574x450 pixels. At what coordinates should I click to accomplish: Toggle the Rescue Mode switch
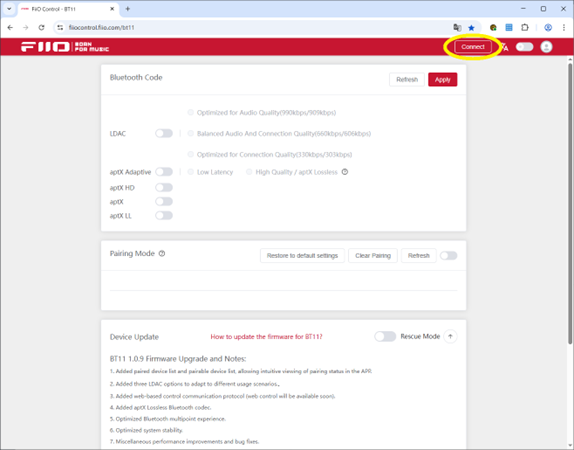click(385, 336)
